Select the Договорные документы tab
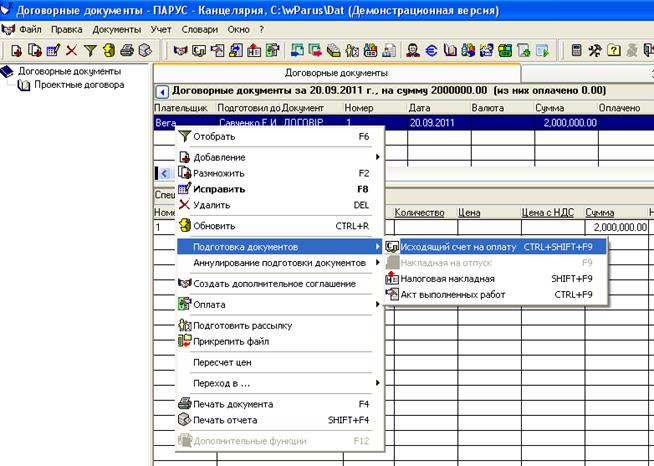This screenshot has height=466, width=654. pyautogui.click(x=336, y=73)
